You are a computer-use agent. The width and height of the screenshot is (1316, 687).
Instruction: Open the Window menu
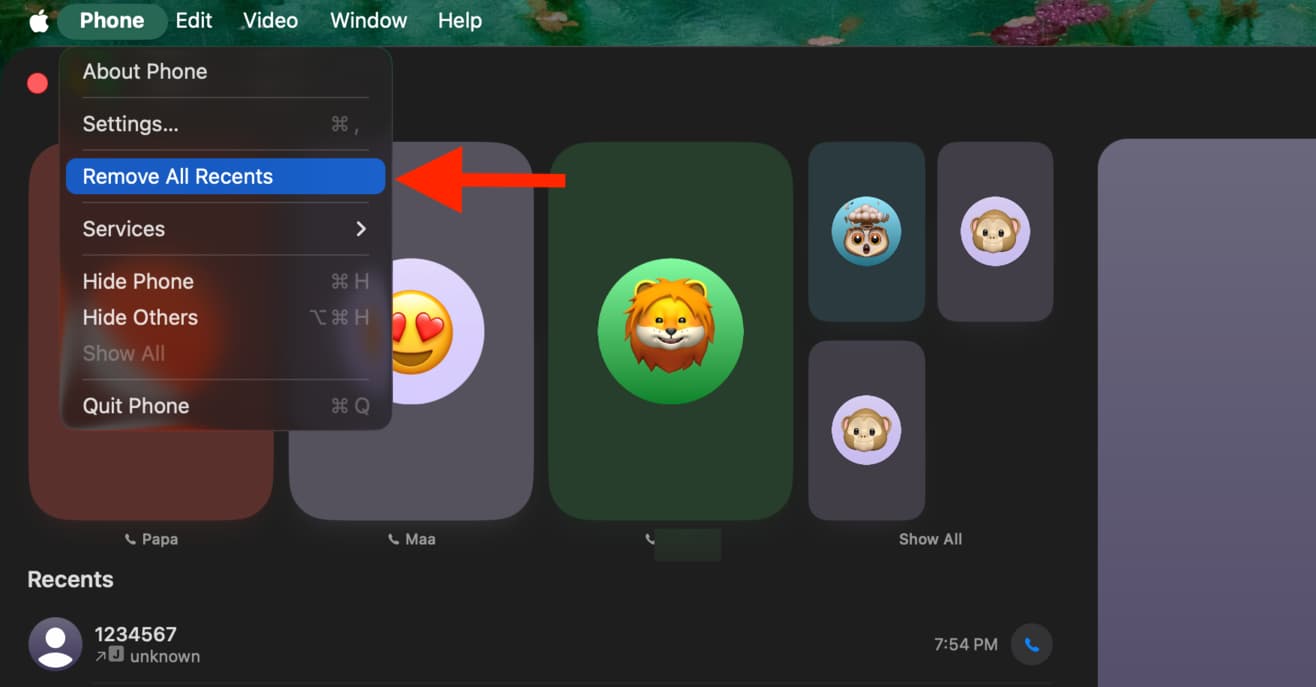click(x=368, y=21)
